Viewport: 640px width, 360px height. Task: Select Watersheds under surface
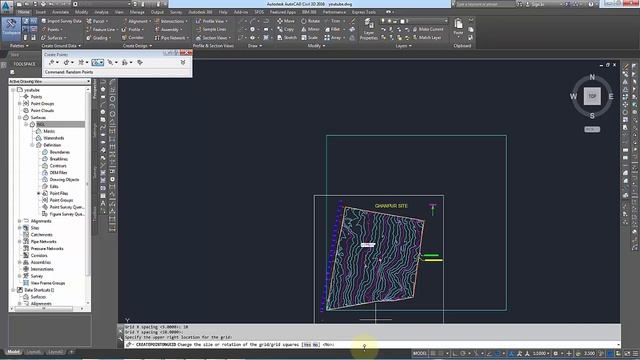click(x=53, y=138)
